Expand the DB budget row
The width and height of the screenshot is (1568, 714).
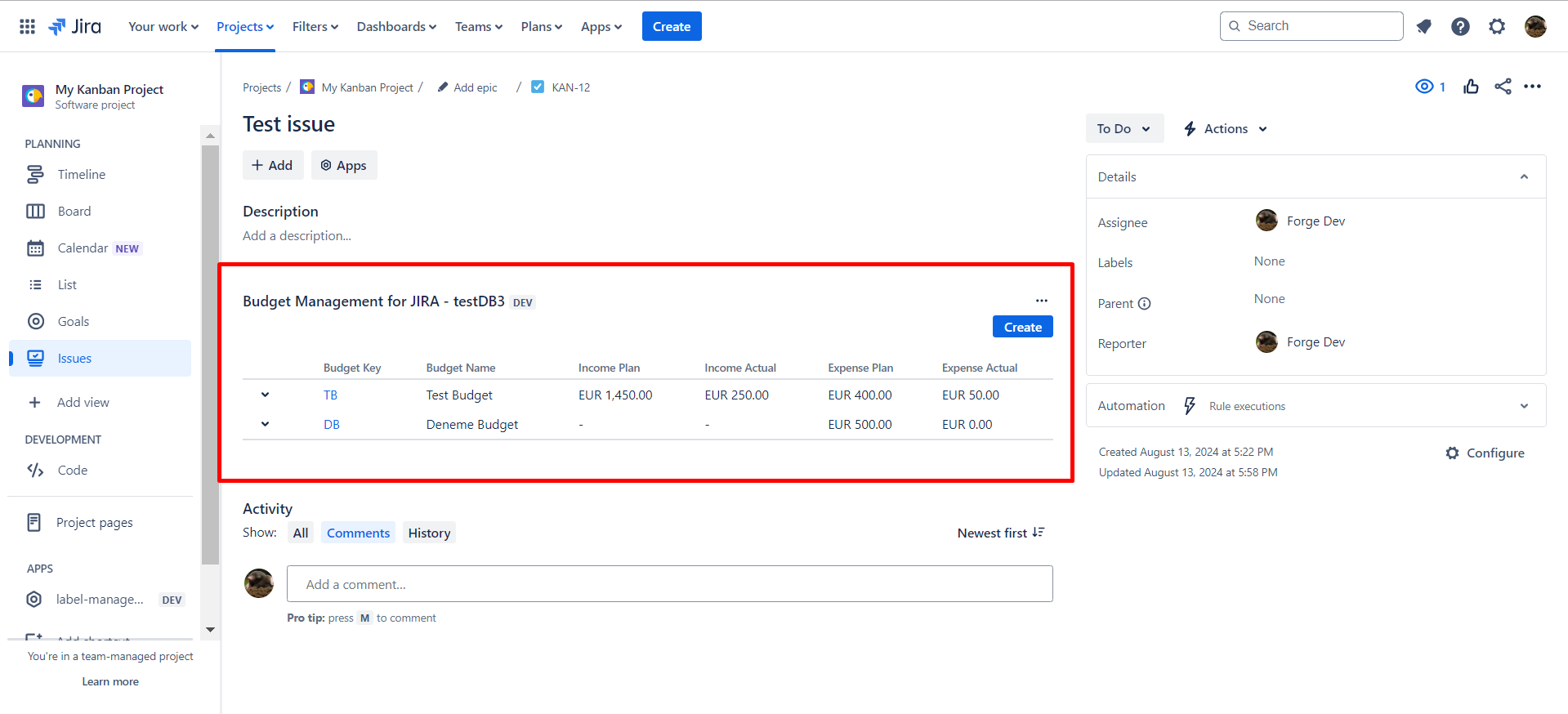pos(265,425)
